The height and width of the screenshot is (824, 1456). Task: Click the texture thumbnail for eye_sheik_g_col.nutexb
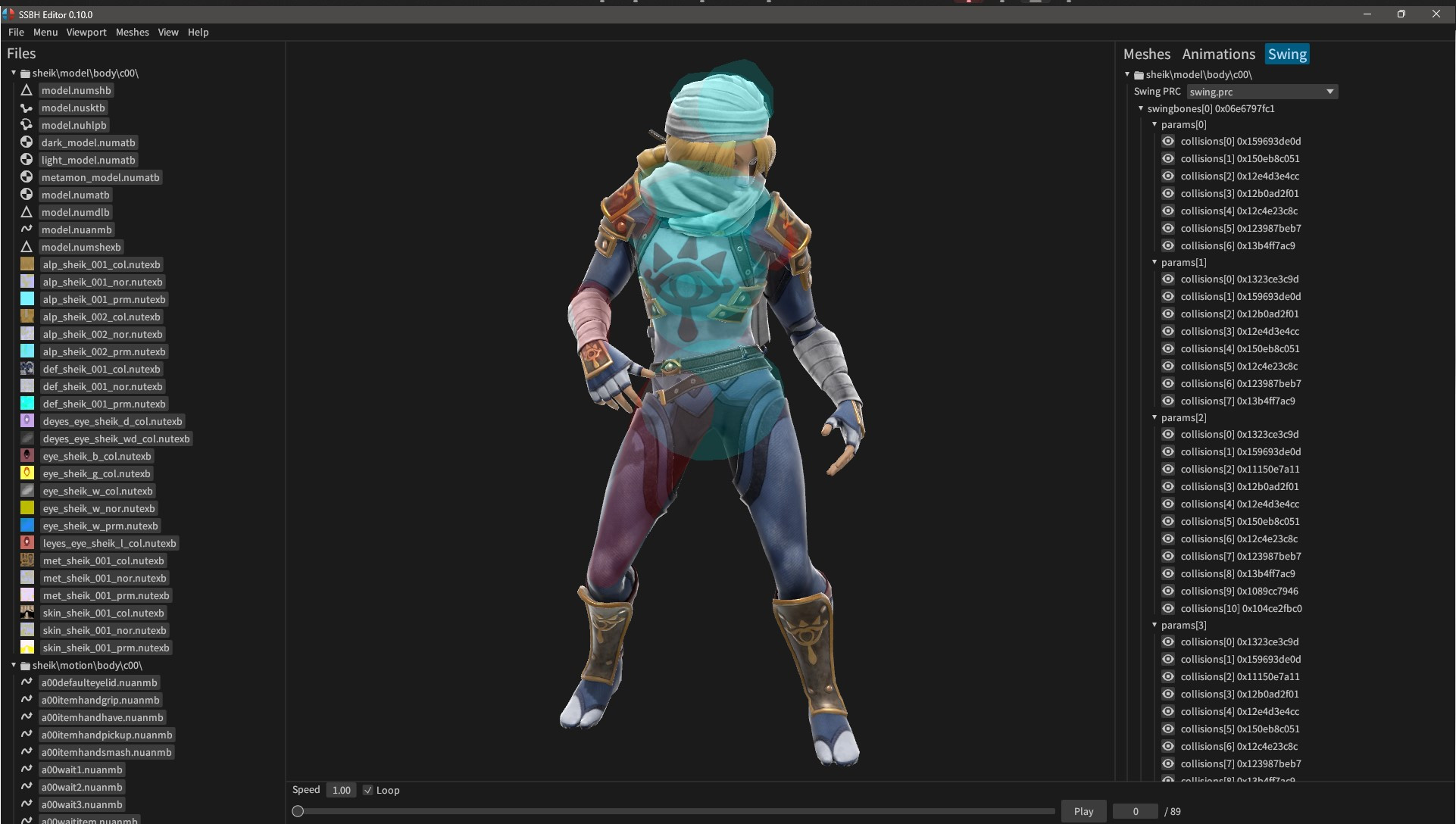27,473
